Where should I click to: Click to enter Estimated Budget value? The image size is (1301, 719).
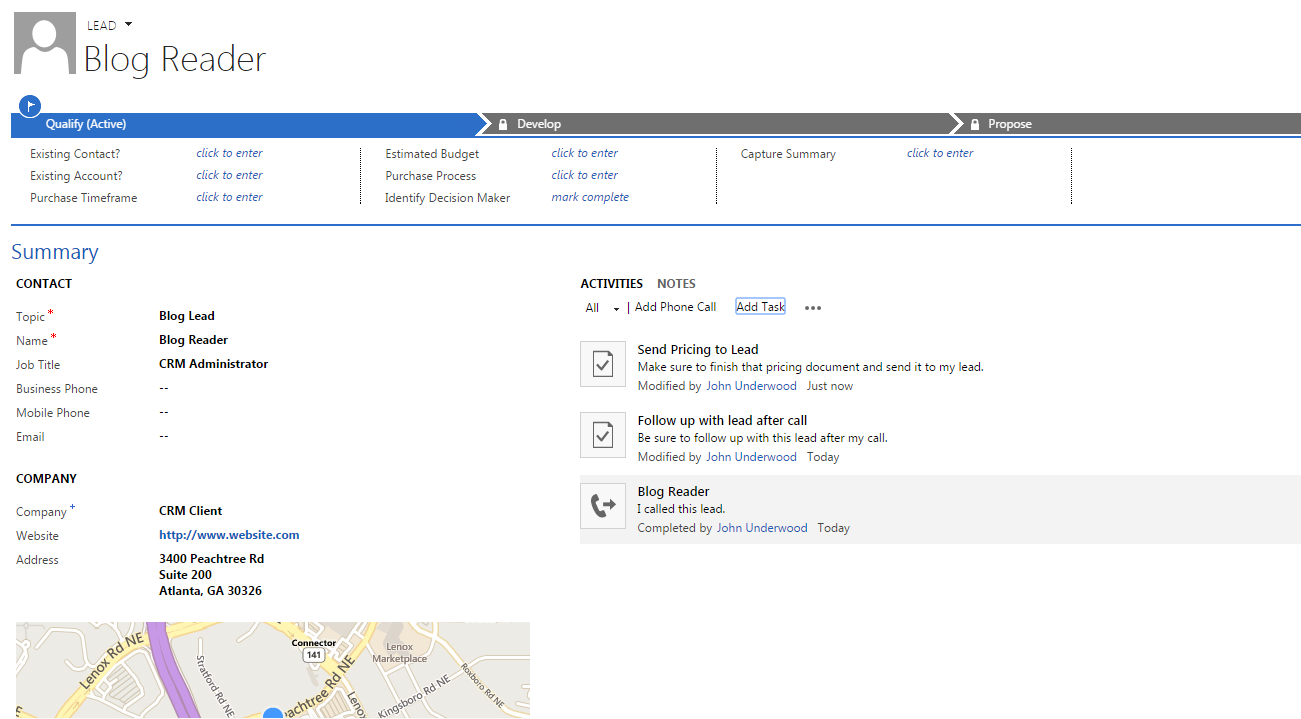584,154
